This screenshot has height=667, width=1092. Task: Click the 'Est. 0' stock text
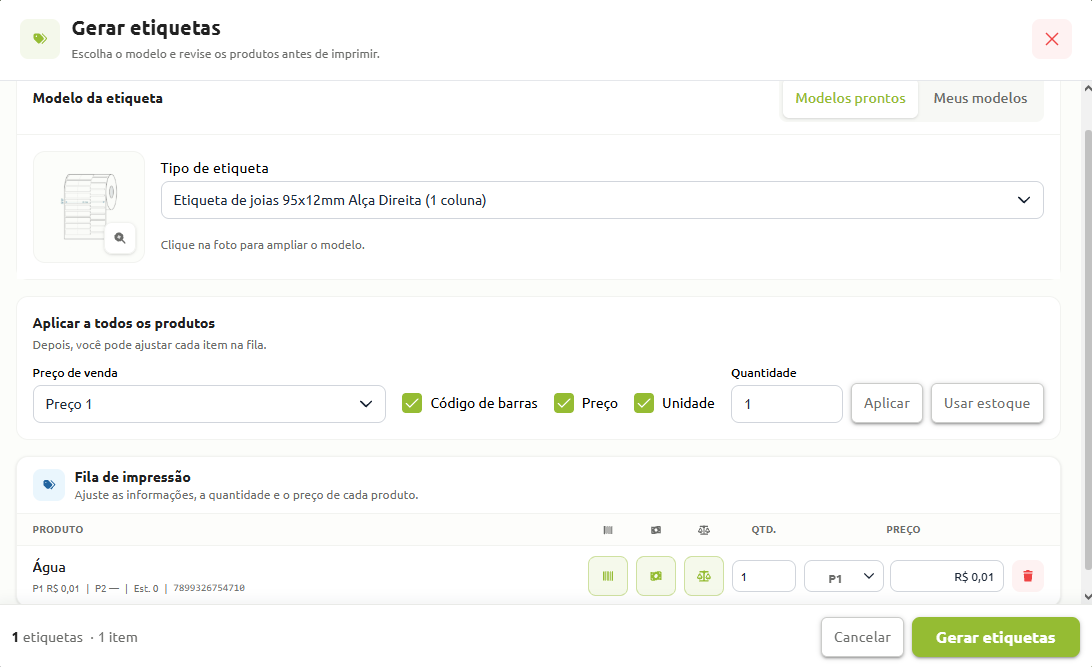146,588
